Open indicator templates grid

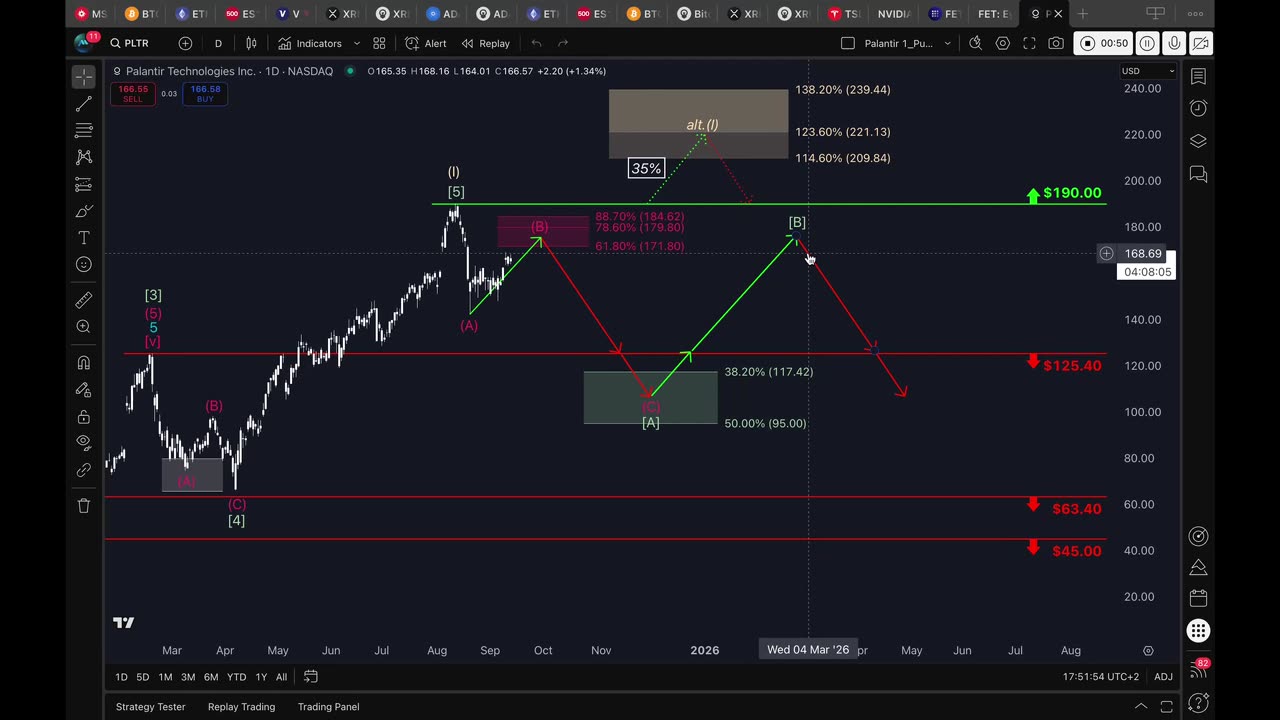click(379, 43)
